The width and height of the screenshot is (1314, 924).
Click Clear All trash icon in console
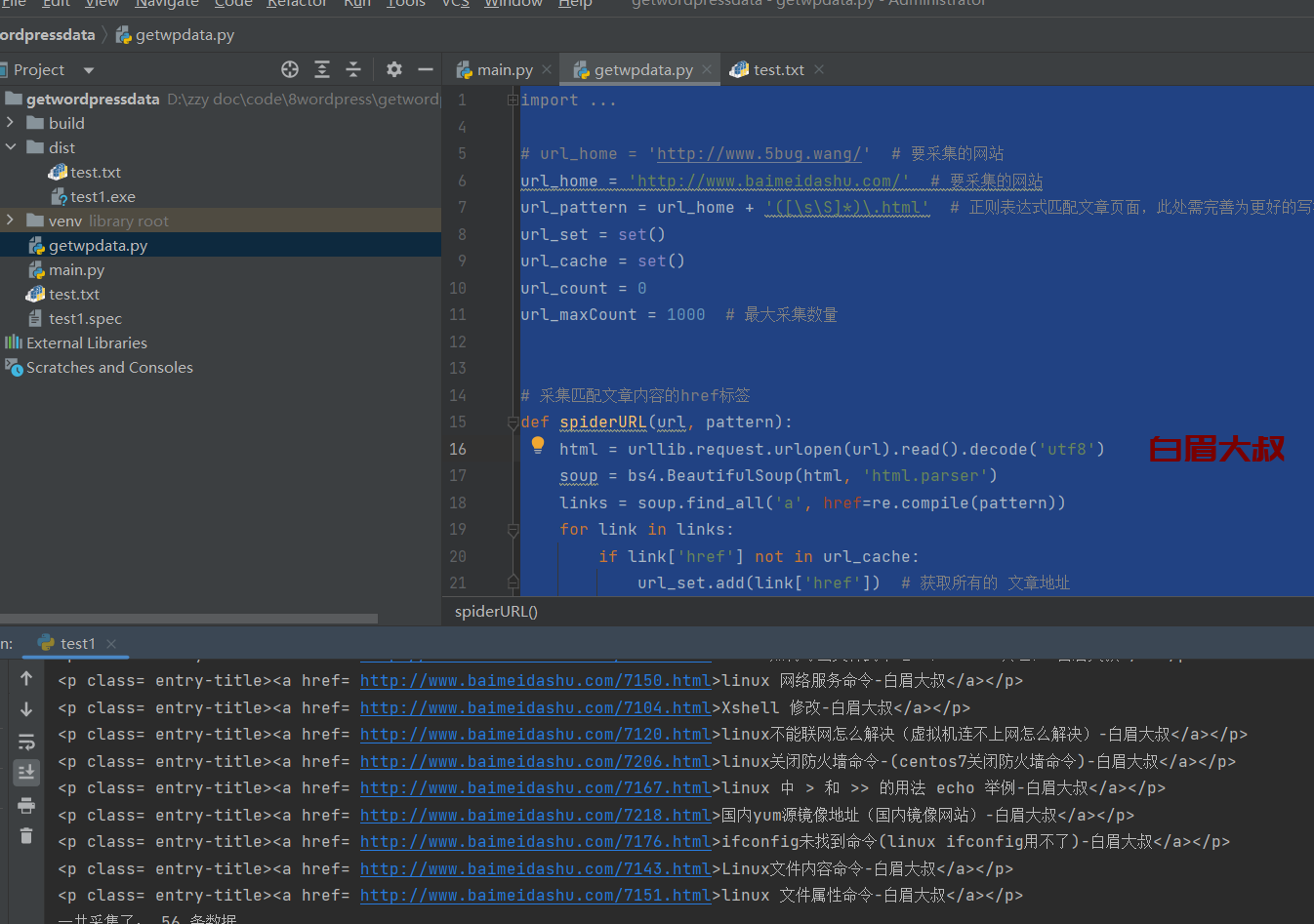[26, 835]
